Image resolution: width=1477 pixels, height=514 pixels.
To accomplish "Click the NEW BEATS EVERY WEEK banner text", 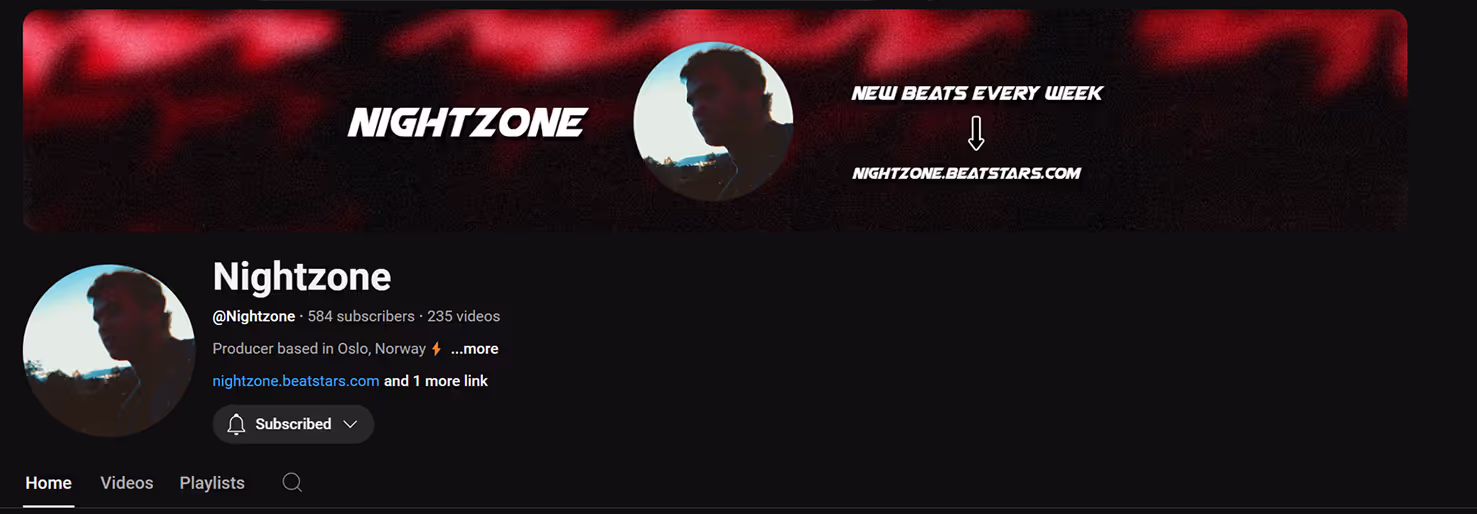I will (x=977, y=93).
